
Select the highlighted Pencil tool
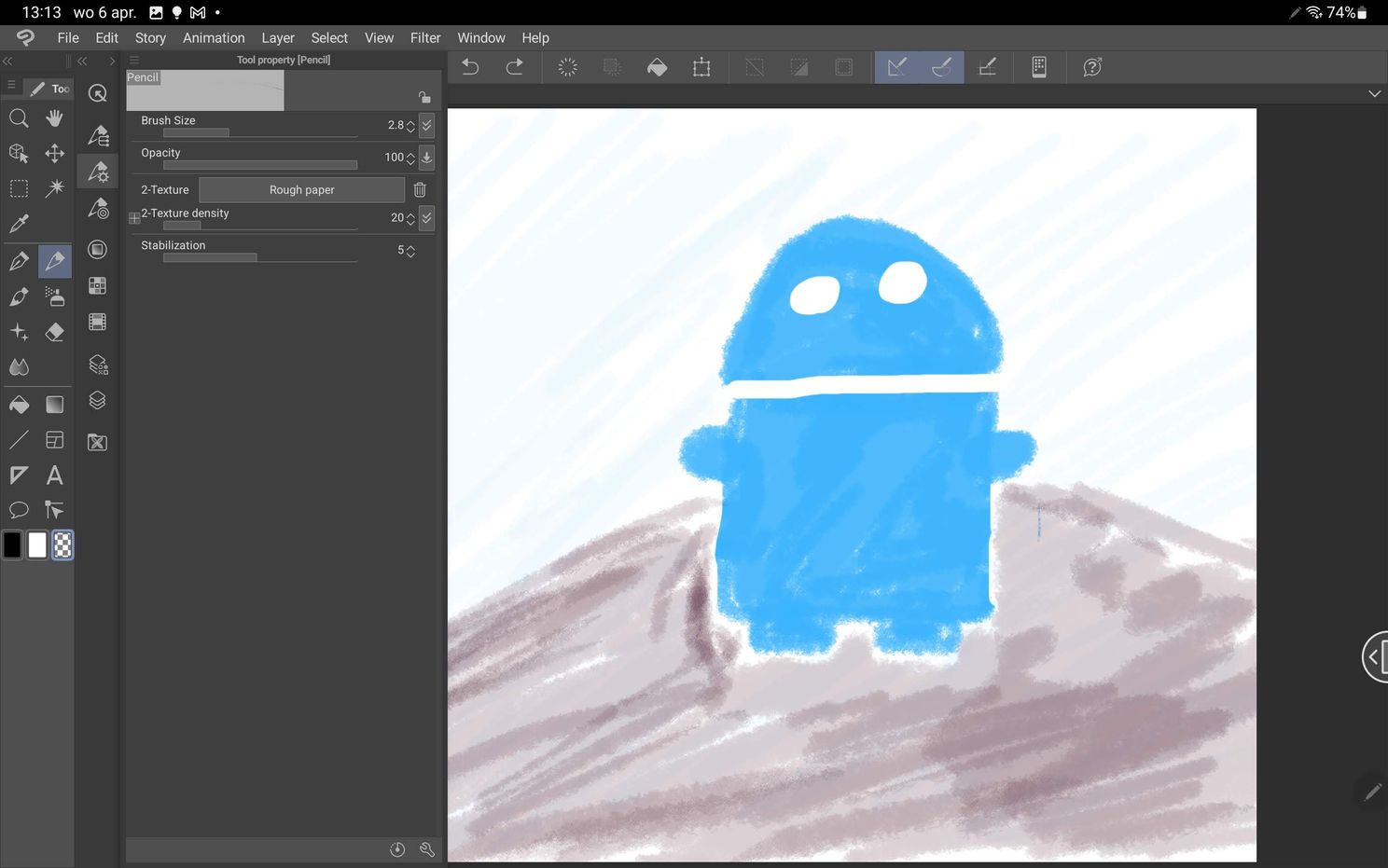click(x=55, y=262)
